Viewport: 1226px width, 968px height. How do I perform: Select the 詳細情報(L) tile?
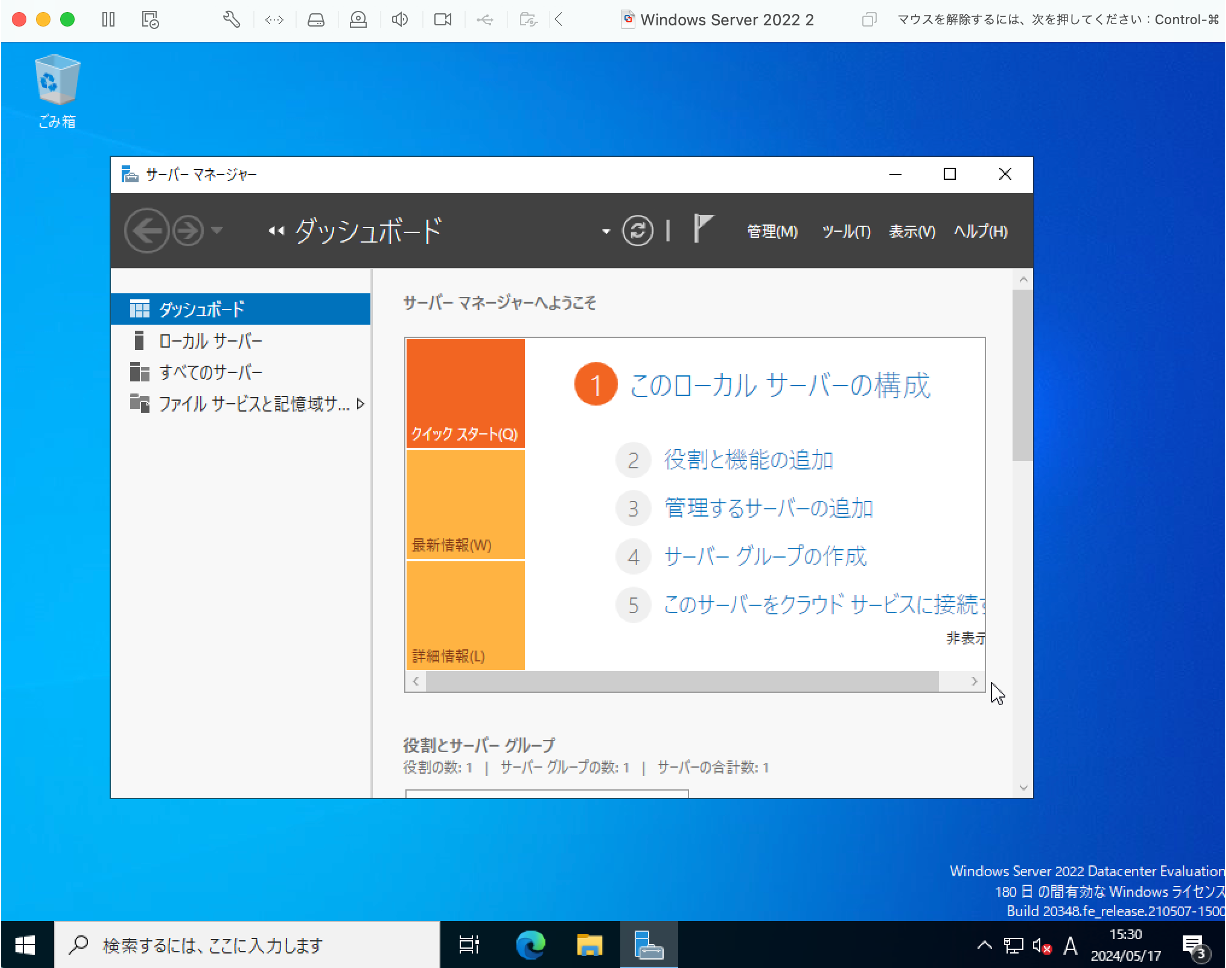(465, 615)
